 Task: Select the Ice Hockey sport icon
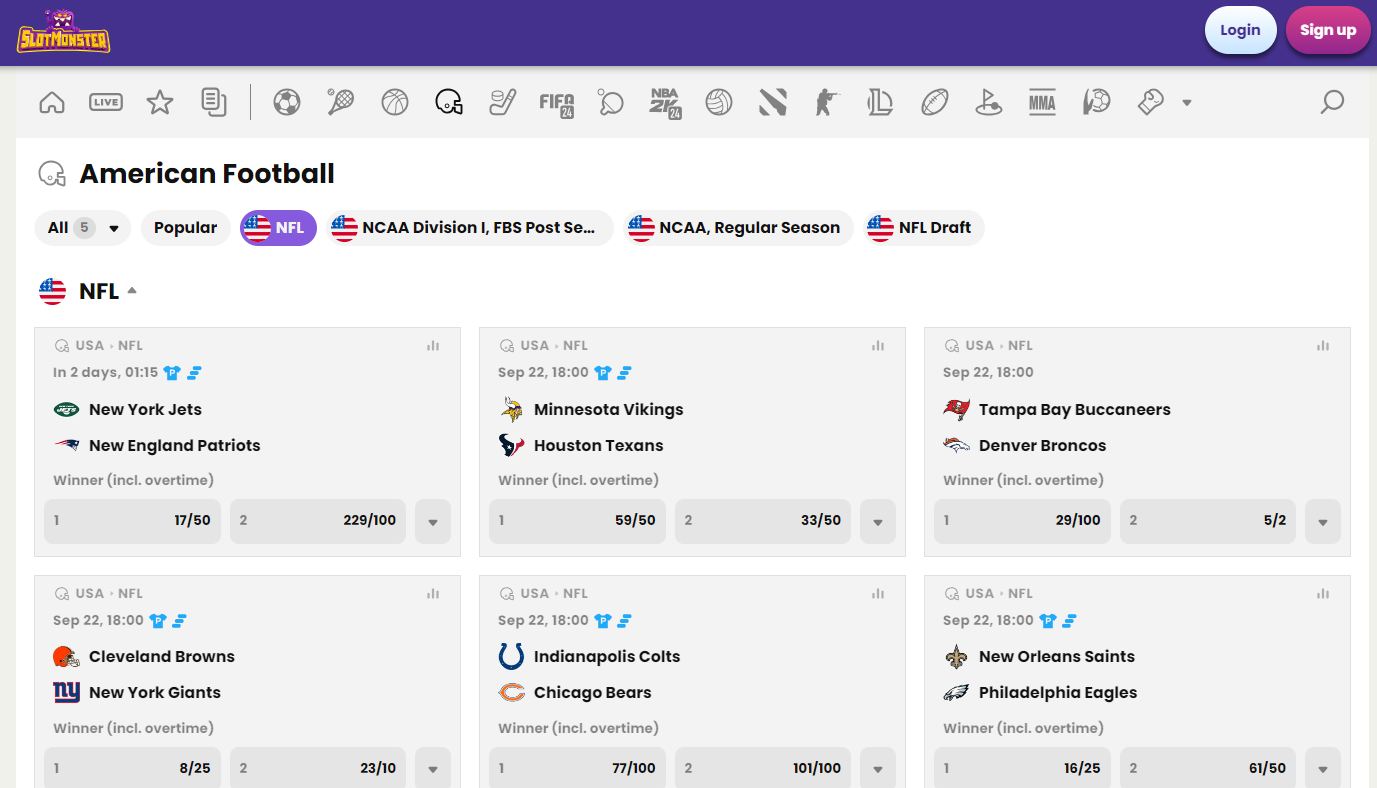coord(502,102)
